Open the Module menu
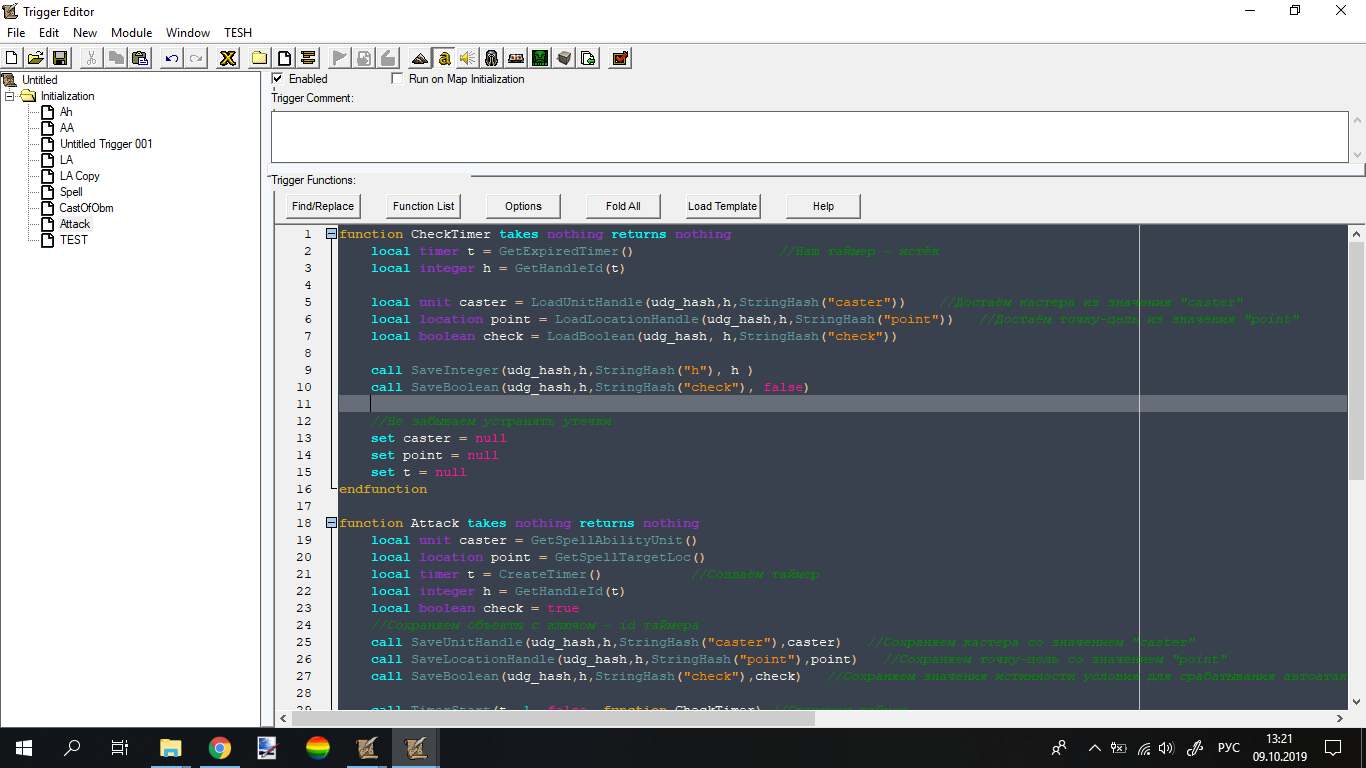The height and width of the screenshot is (768, 1366). coord(131,33)
